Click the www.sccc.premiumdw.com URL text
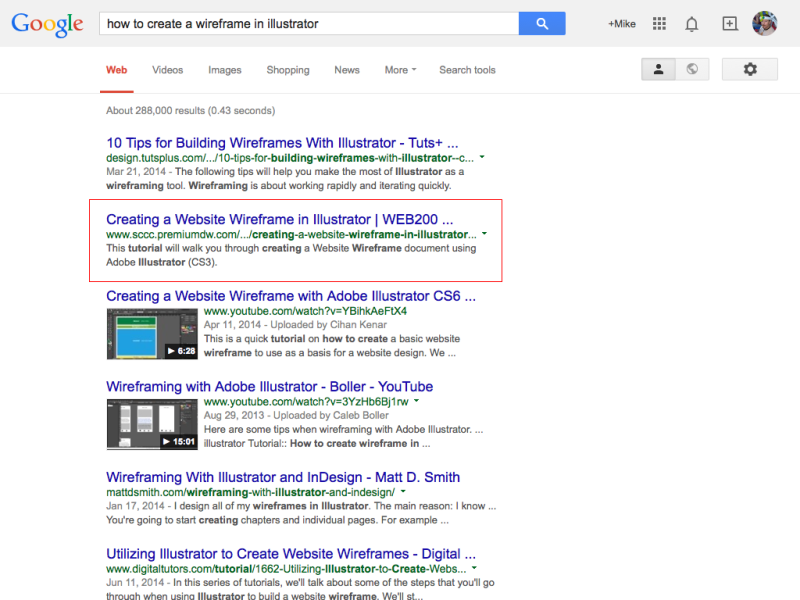This screenshot has height=600, width=800. [x=291, y=234]
